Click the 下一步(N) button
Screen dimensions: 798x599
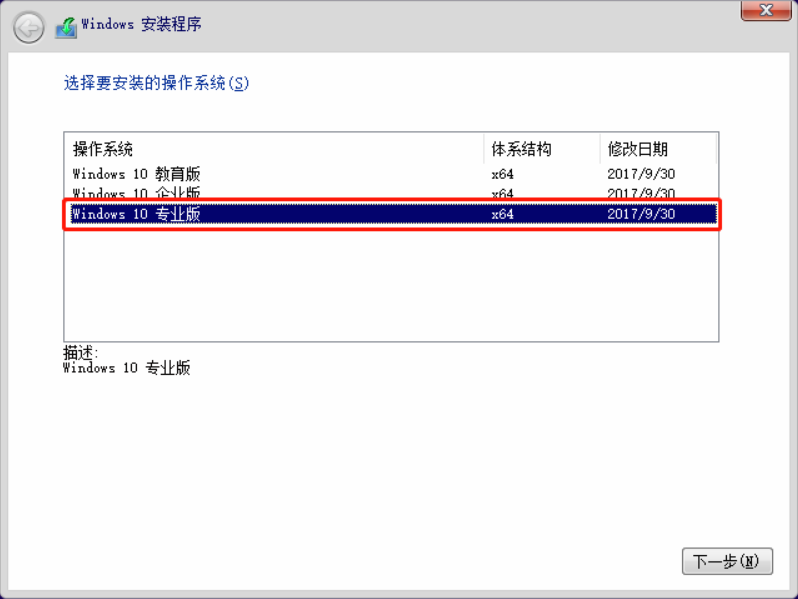[x=727, y=561]
